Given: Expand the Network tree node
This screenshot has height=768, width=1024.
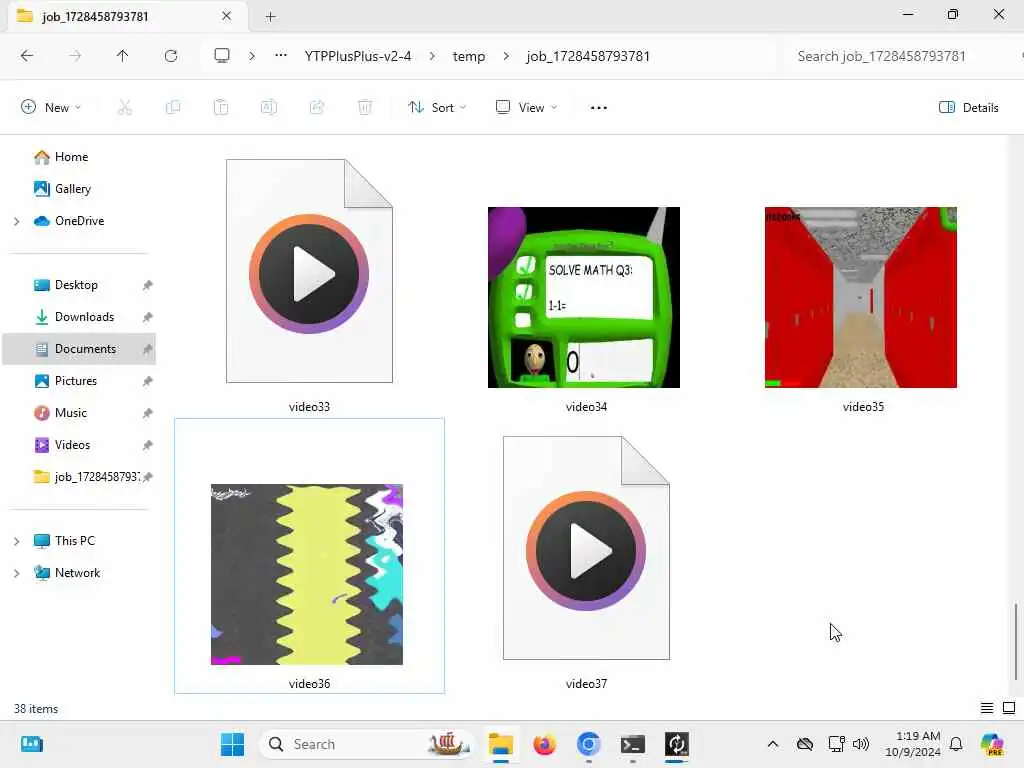Looking at the screenshot, I should (x=17, y=573).
